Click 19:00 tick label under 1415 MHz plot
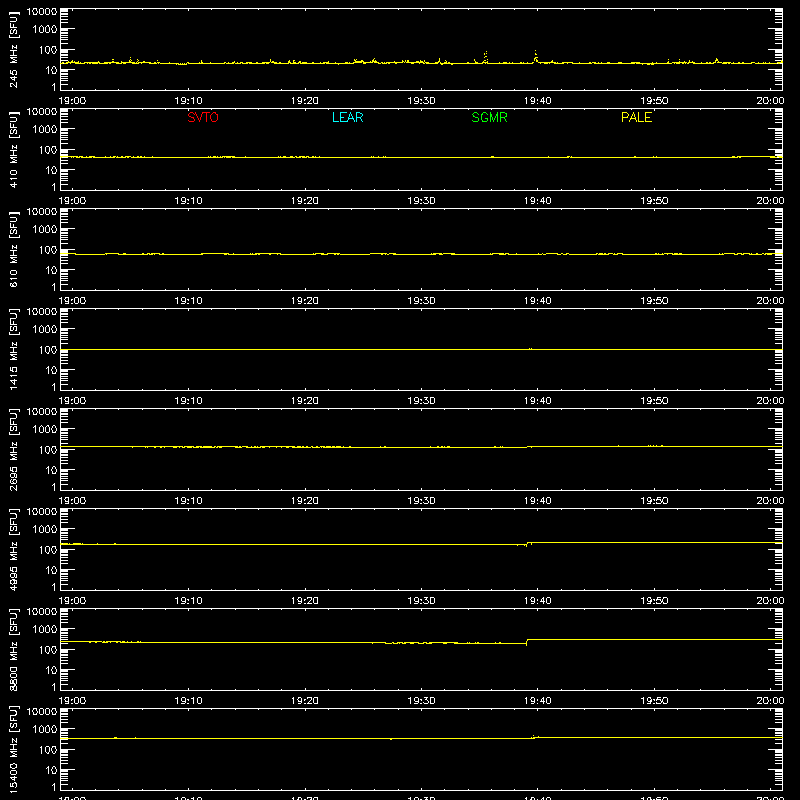The width and height of the screenshot is (800, 800). pos(72,401)
